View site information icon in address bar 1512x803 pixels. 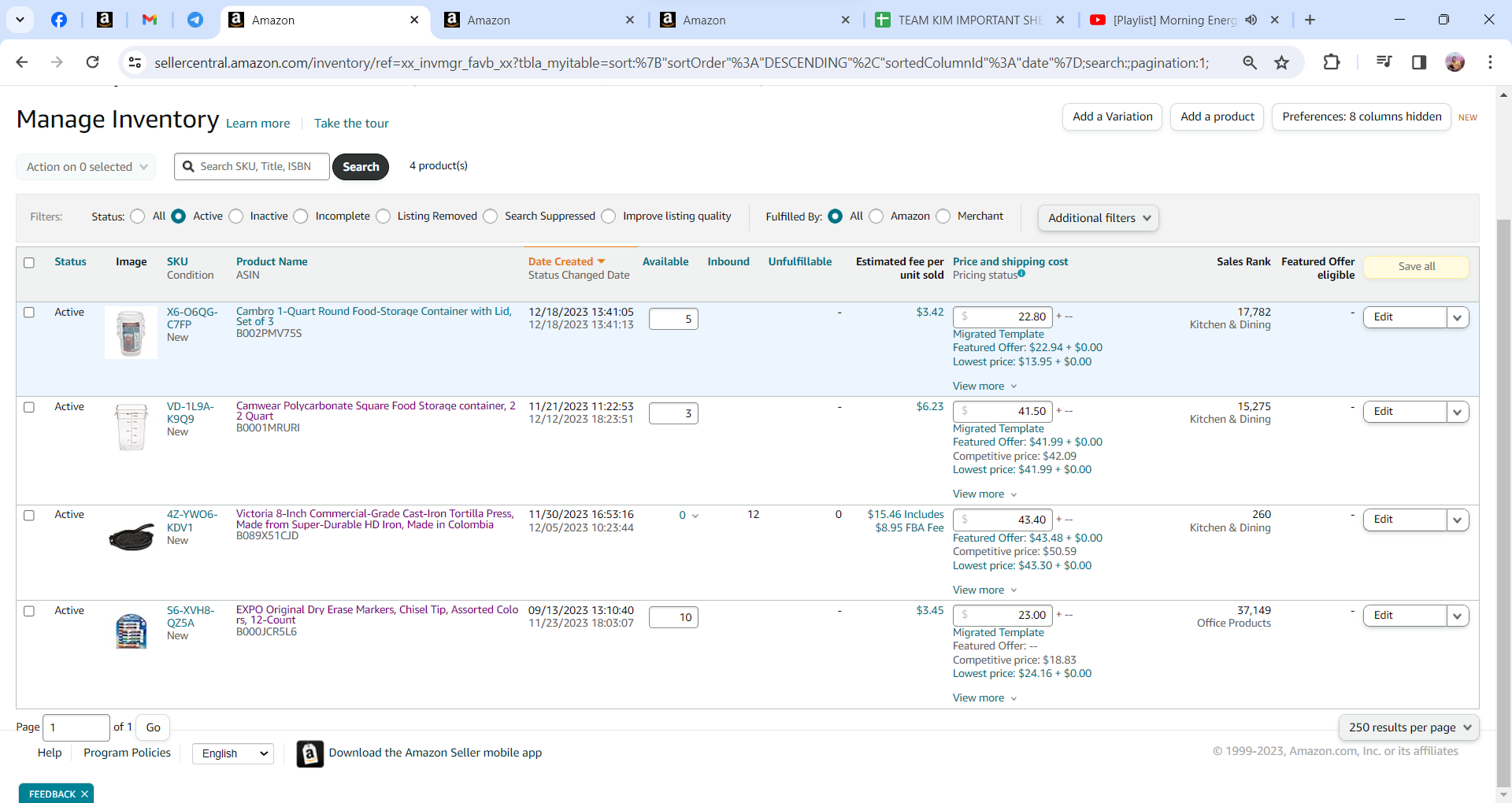(135, 62)
